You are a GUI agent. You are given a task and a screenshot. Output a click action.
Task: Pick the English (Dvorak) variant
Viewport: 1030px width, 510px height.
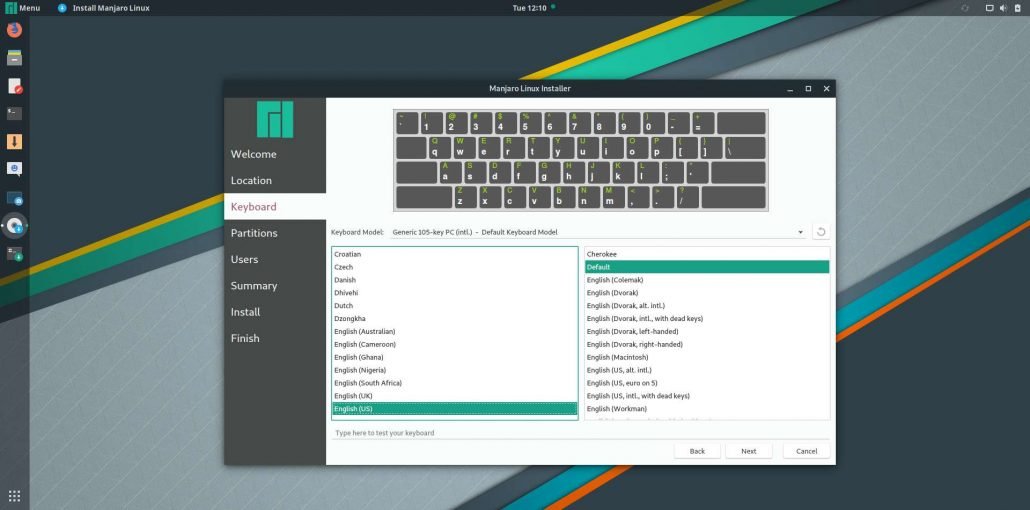[707, 292]
